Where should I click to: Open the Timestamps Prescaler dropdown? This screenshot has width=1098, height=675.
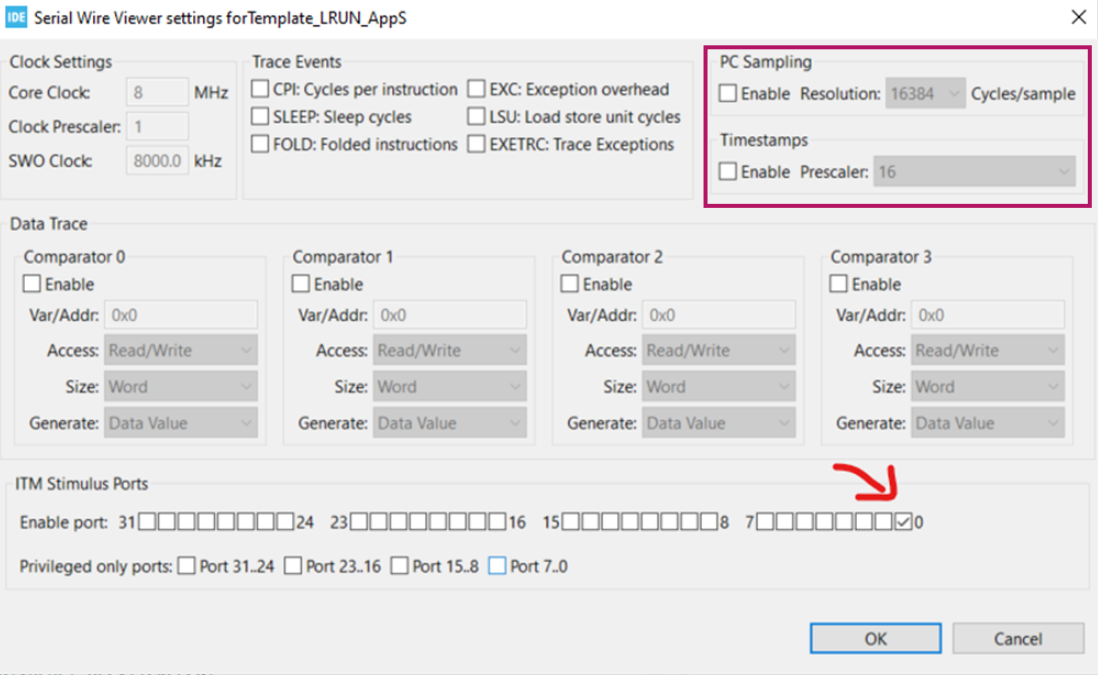tap(973, 171)
